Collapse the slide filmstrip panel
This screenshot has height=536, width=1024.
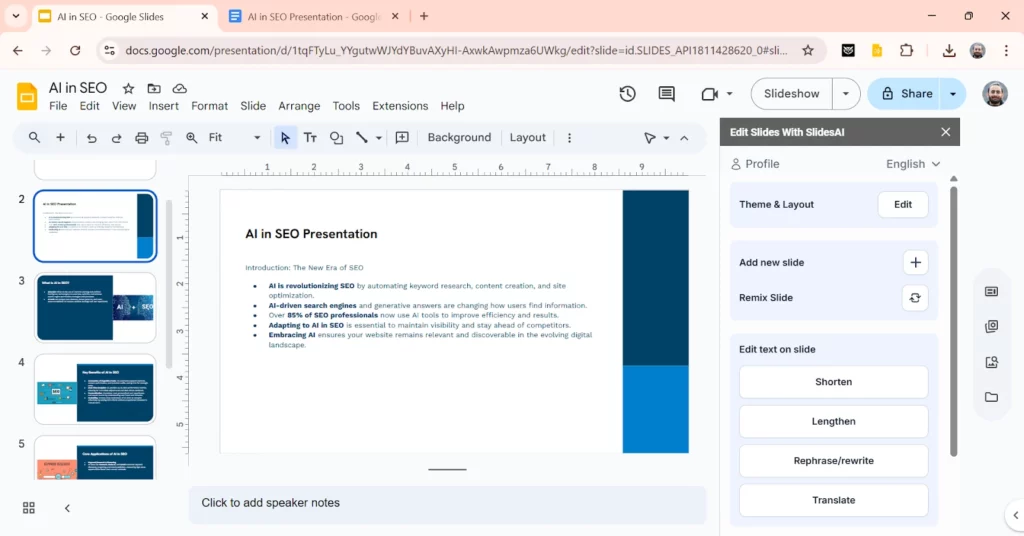click(67, 508)
